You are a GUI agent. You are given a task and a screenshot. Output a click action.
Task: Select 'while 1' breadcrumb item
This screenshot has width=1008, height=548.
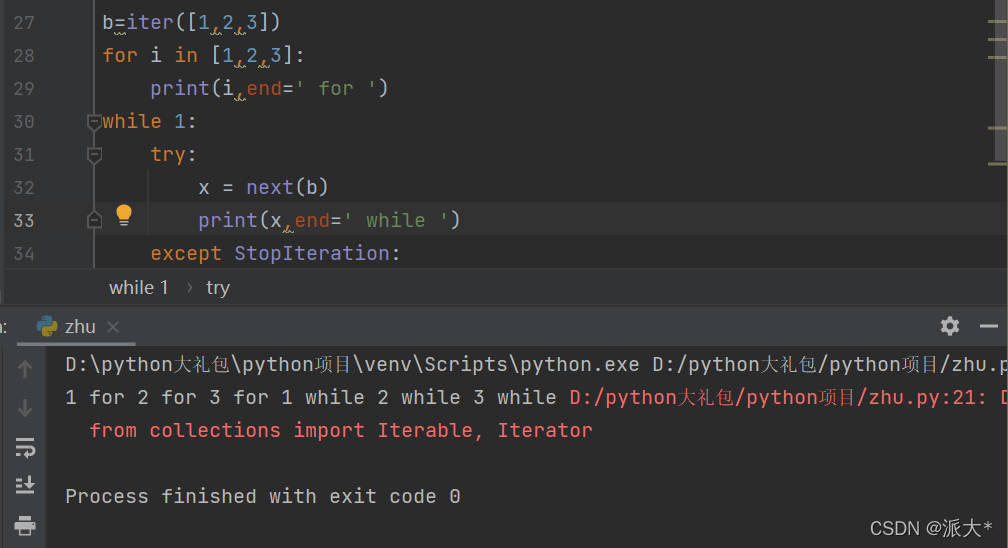[138, 288]
